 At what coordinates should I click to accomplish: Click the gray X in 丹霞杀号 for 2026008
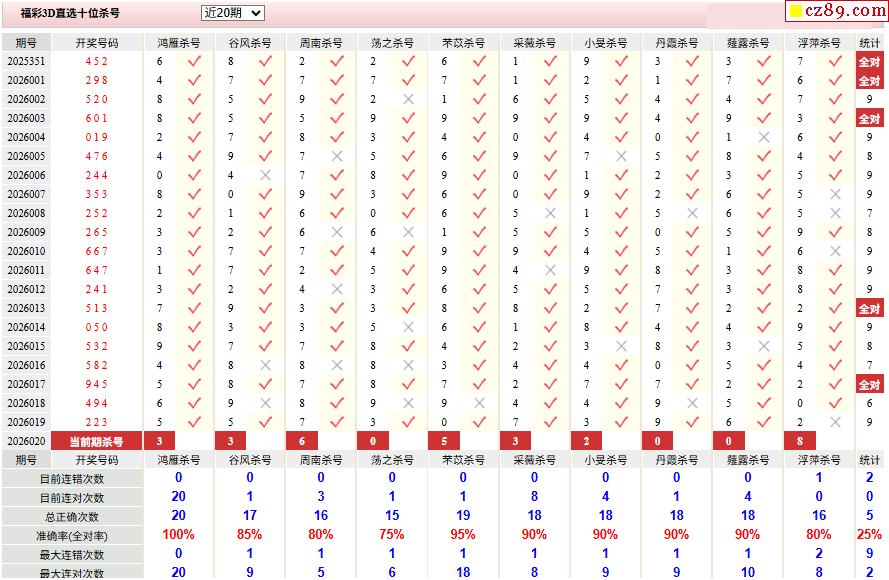coord(692,213)
